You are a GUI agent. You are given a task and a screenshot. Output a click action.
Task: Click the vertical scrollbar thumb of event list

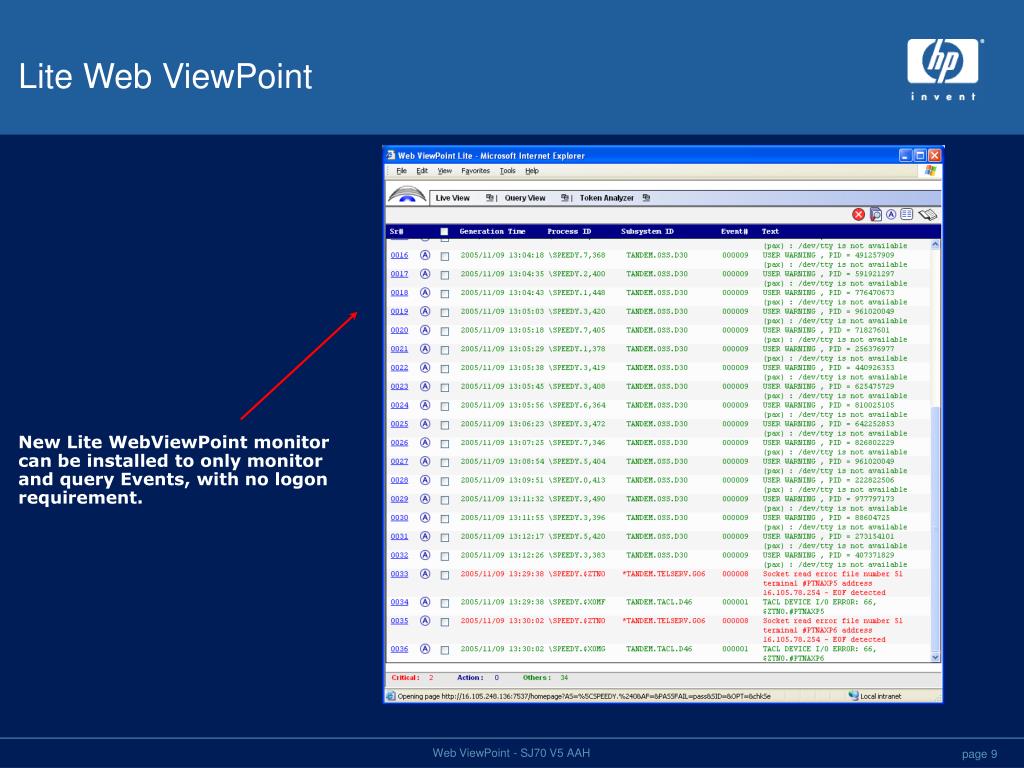pyautogui.click(x=935, y=529)
